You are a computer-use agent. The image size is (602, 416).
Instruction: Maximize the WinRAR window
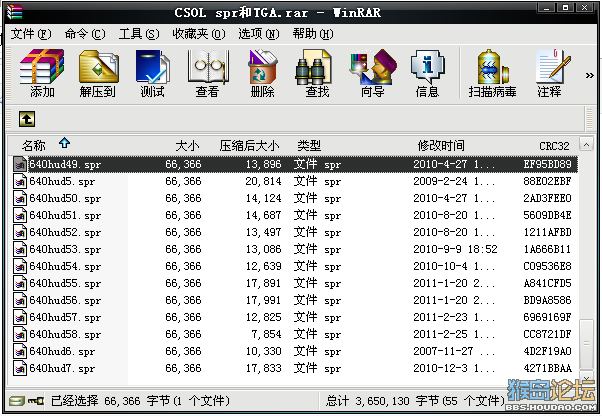[x=565, y=8]
